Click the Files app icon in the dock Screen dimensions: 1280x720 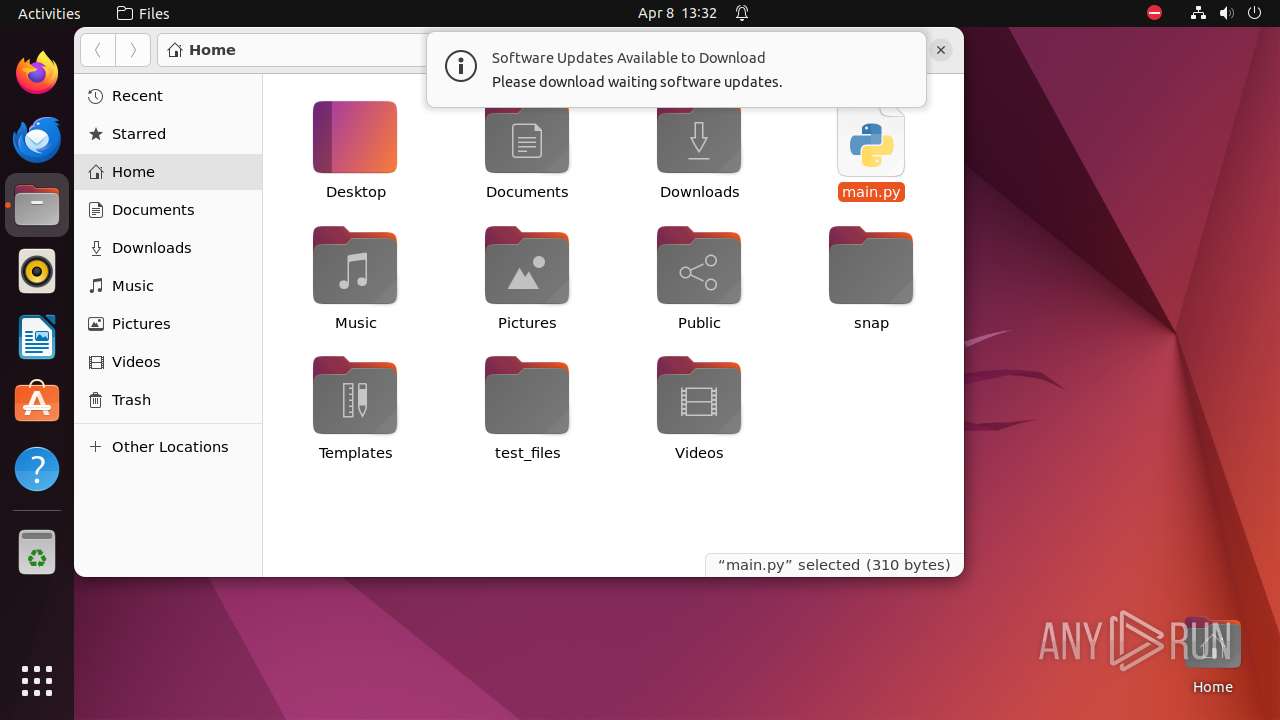point(37,205)
